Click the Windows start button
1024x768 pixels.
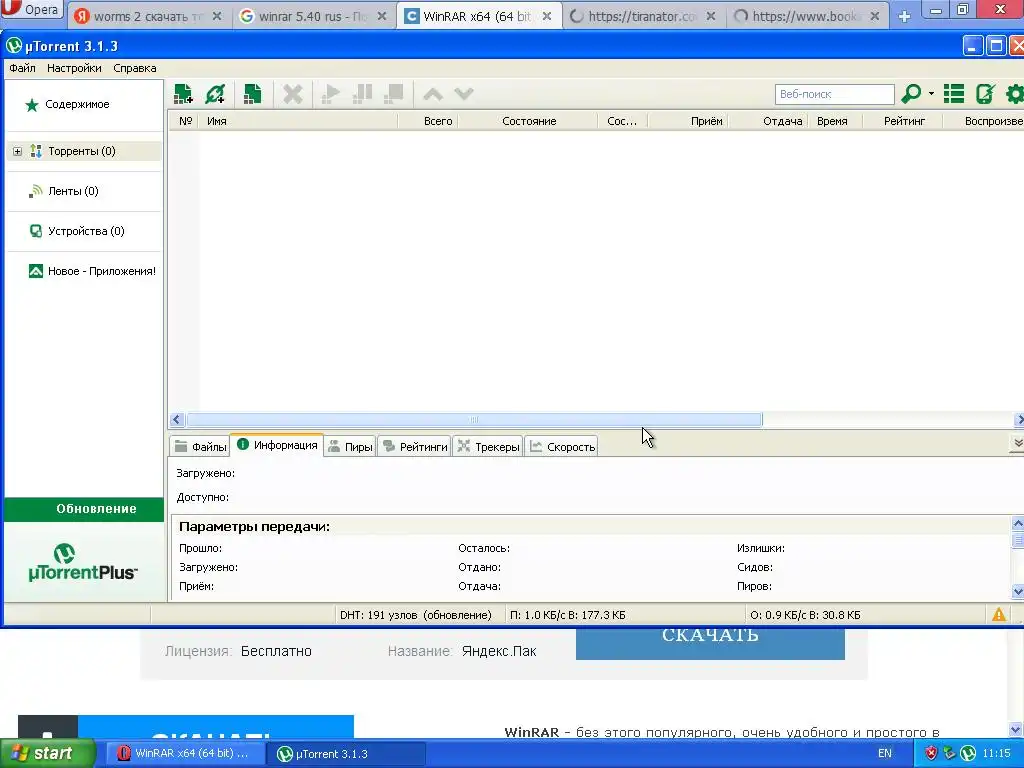point(48,753)
